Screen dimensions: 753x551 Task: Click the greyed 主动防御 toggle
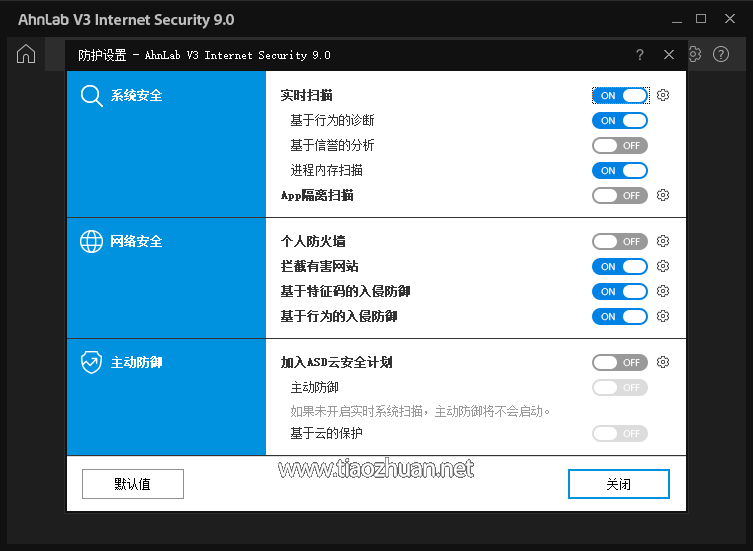pos(620,388)
